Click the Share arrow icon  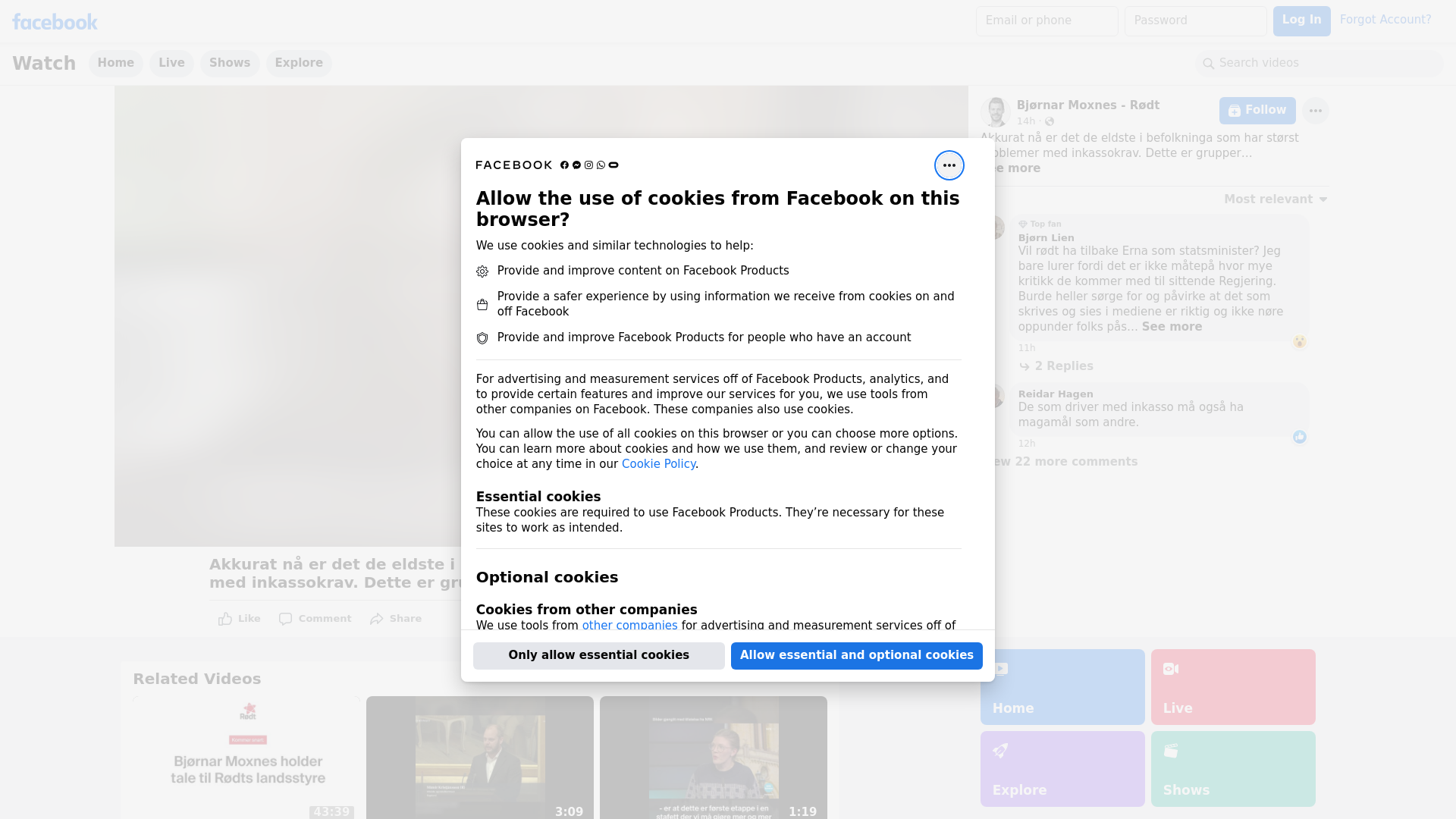click(377, 619)
